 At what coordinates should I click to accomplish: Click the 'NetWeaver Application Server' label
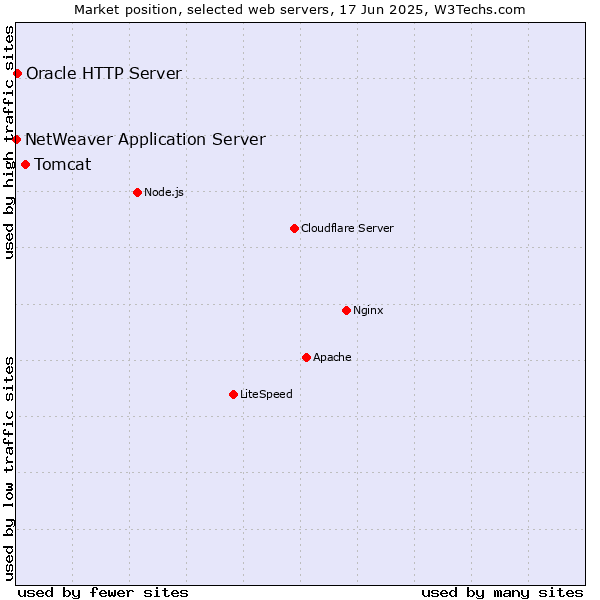(x=145, y=139)
